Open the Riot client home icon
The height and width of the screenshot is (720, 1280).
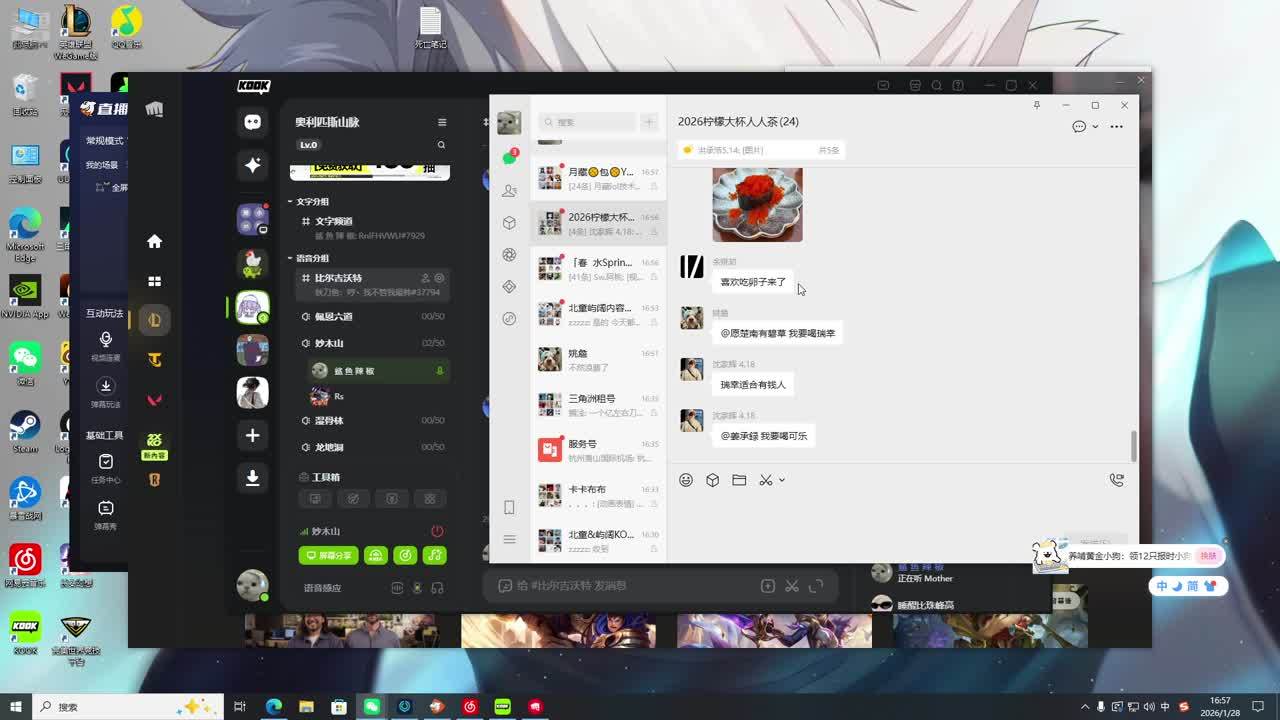(x=154, y=241)
